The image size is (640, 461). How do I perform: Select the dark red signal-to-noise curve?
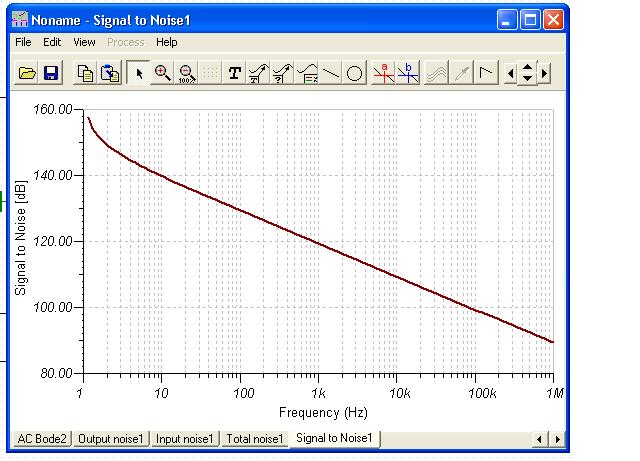[x=318, y=243]
